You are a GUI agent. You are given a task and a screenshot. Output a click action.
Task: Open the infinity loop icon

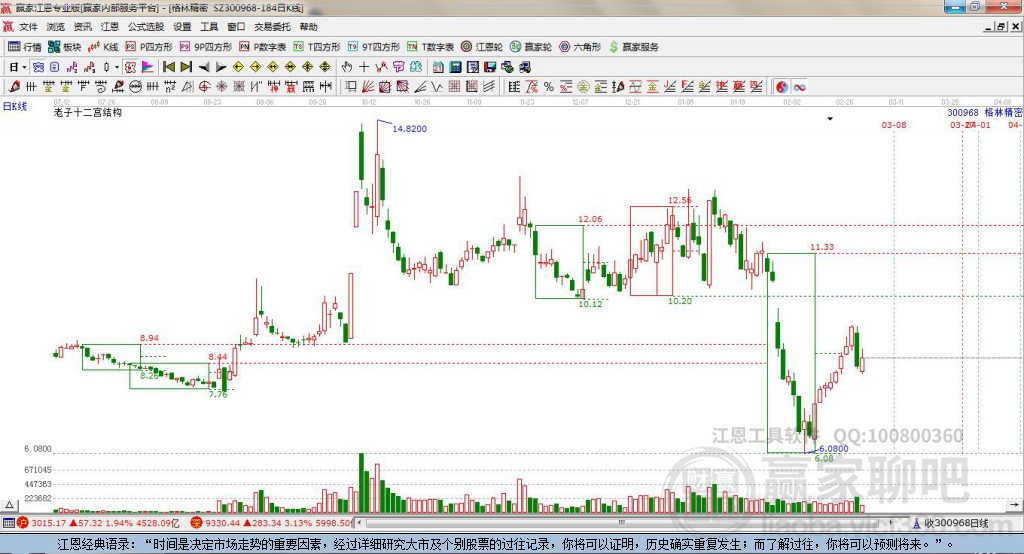[799, 86]
